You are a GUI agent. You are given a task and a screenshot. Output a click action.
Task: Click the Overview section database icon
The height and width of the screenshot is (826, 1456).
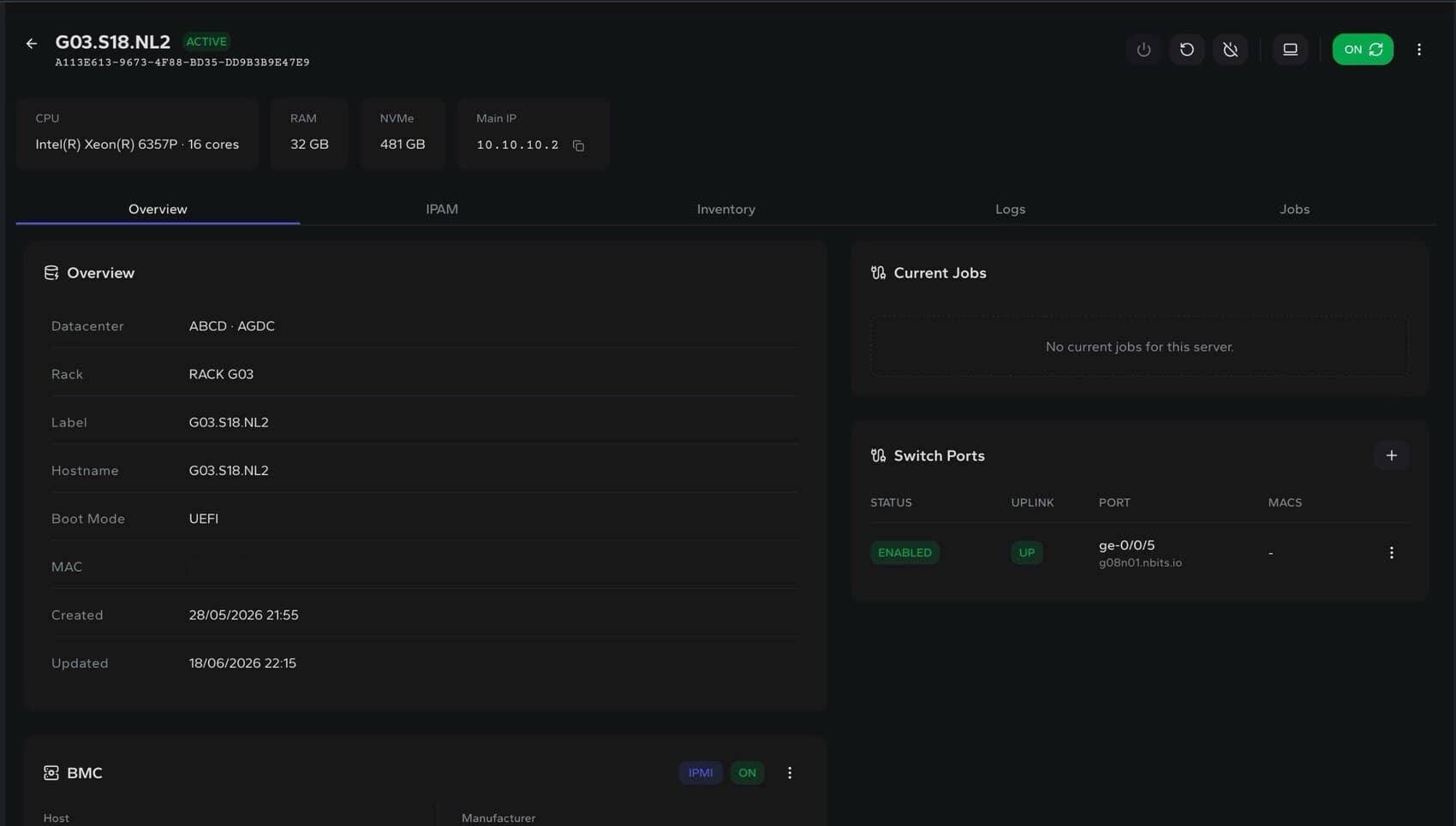point(51,273)
